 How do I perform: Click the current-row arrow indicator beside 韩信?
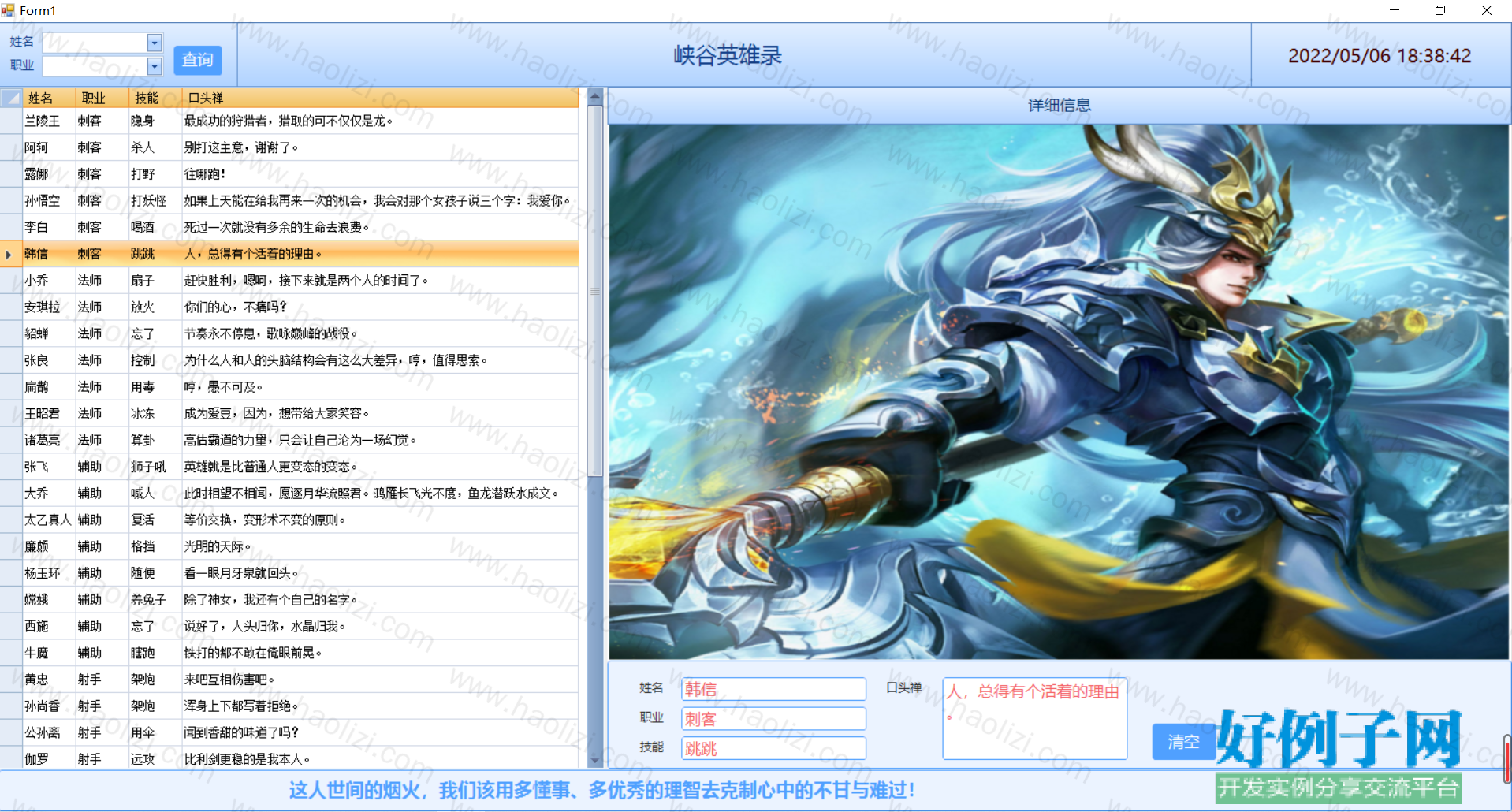click(x=9, y=254)
